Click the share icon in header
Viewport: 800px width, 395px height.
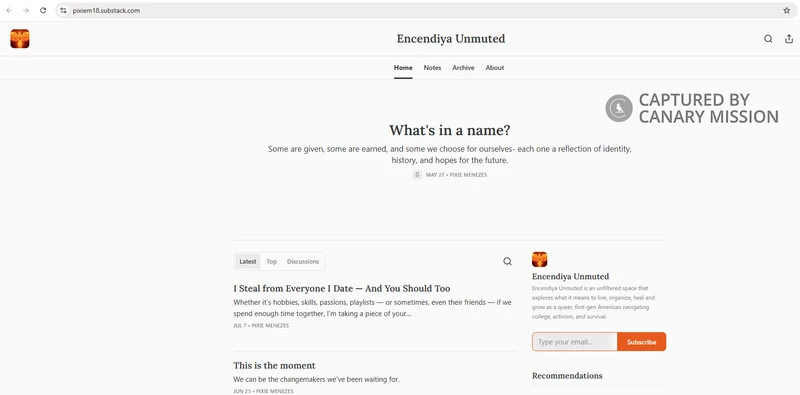[x=789, y=39]
